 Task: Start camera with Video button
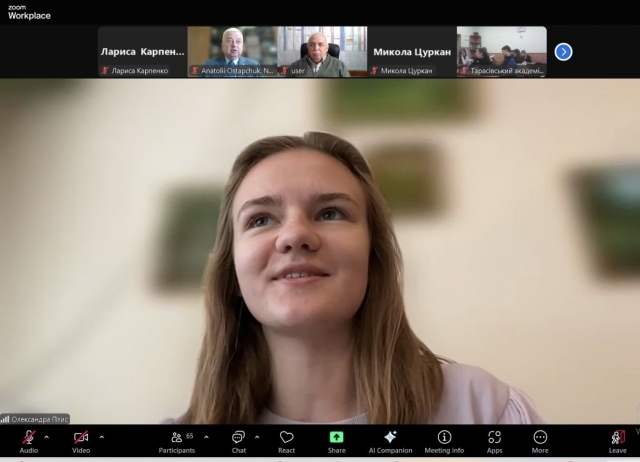click(x=81, y=442)
